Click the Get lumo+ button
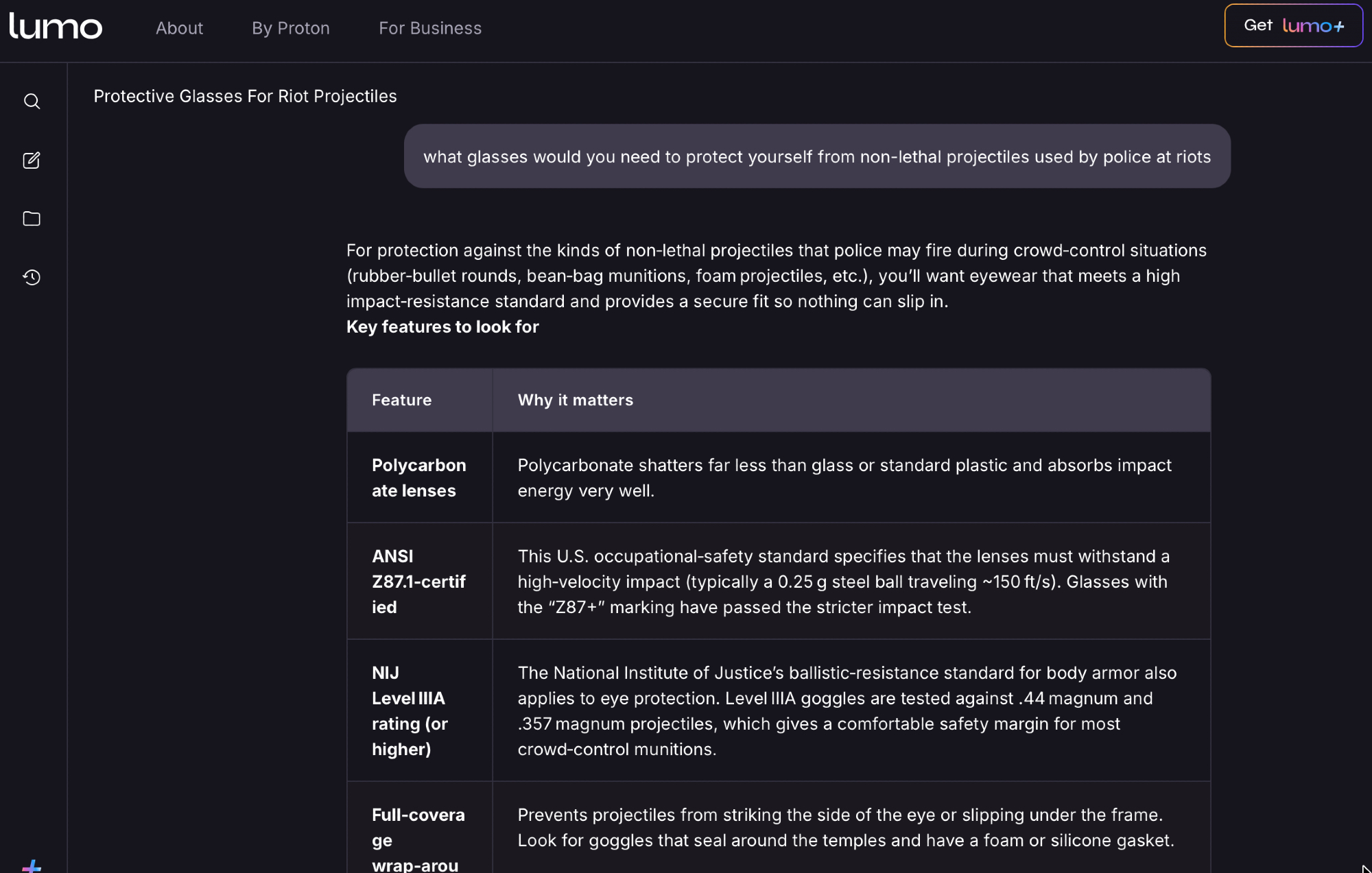1372x873 pixels. coord(1293,26)
